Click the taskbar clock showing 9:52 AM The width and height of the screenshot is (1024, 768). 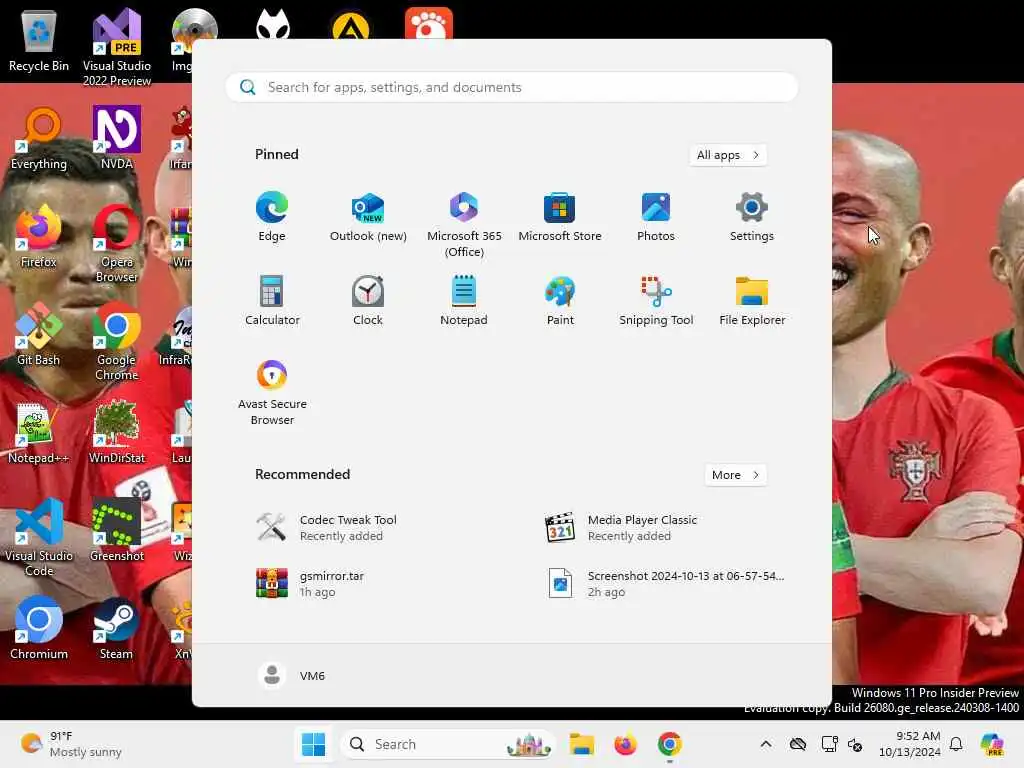click(x=909, y=744)
